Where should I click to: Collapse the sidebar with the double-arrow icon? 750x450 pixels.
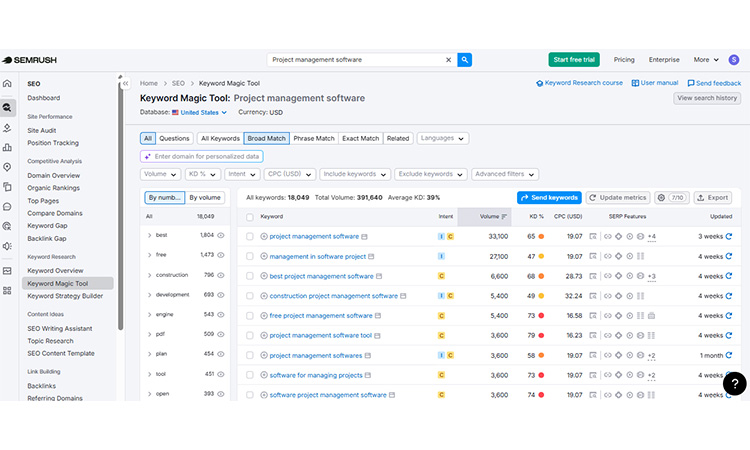pos(125,83)
